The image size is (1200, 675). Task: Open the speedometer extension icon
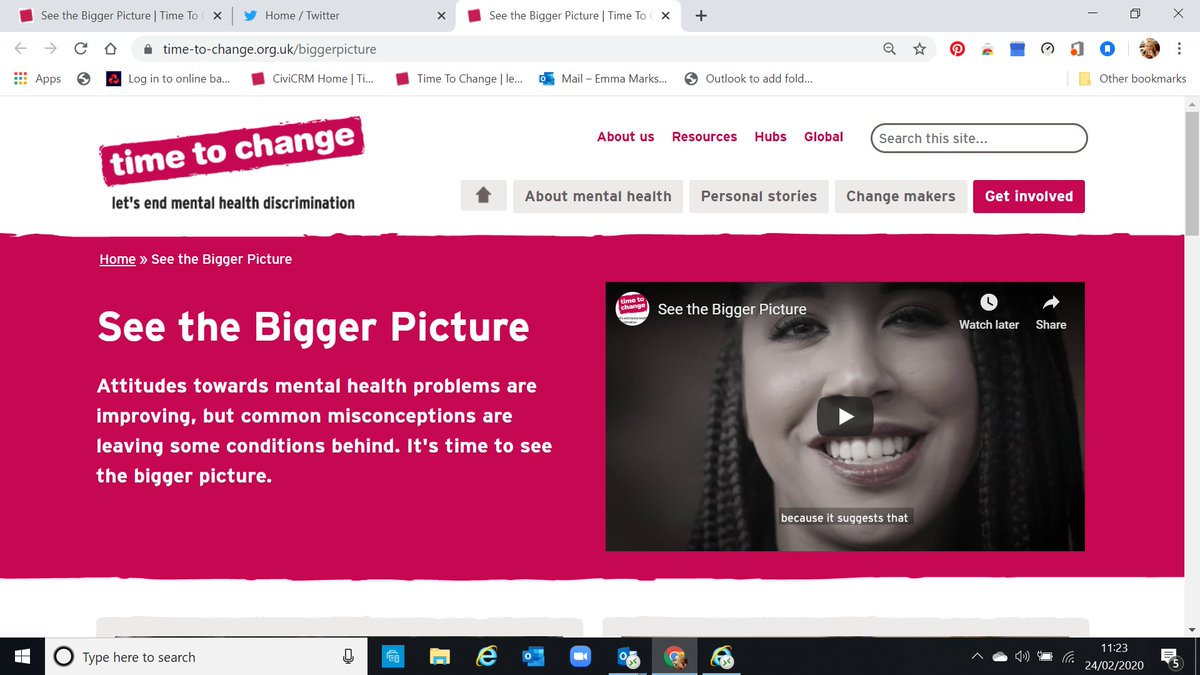pos(1047,49)
